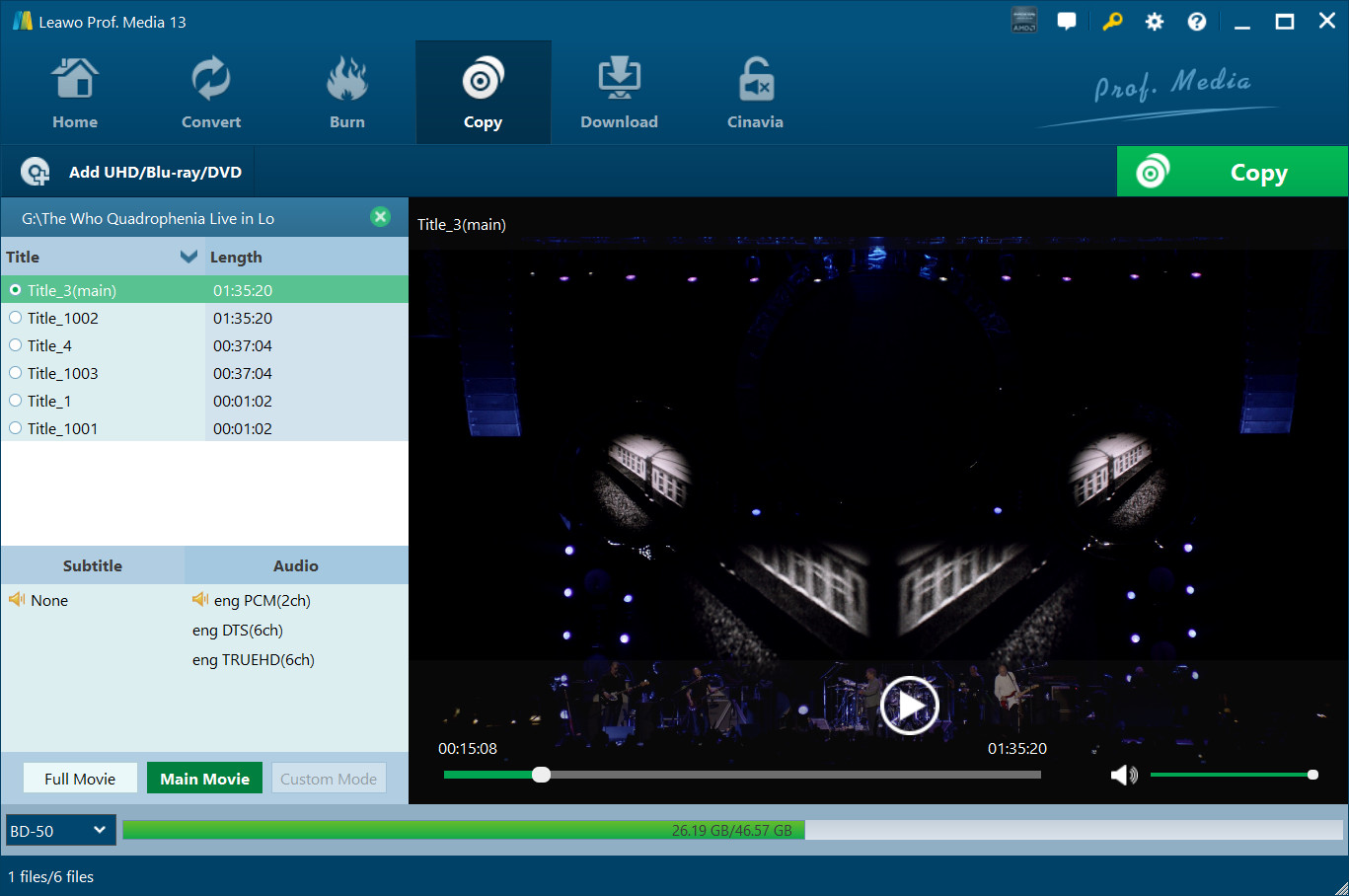Image resolution: width=1349 pixels, height=896 pixels.
Task: Click speaker icon beside eng PCM(2ch)
Action: (200, 599)
